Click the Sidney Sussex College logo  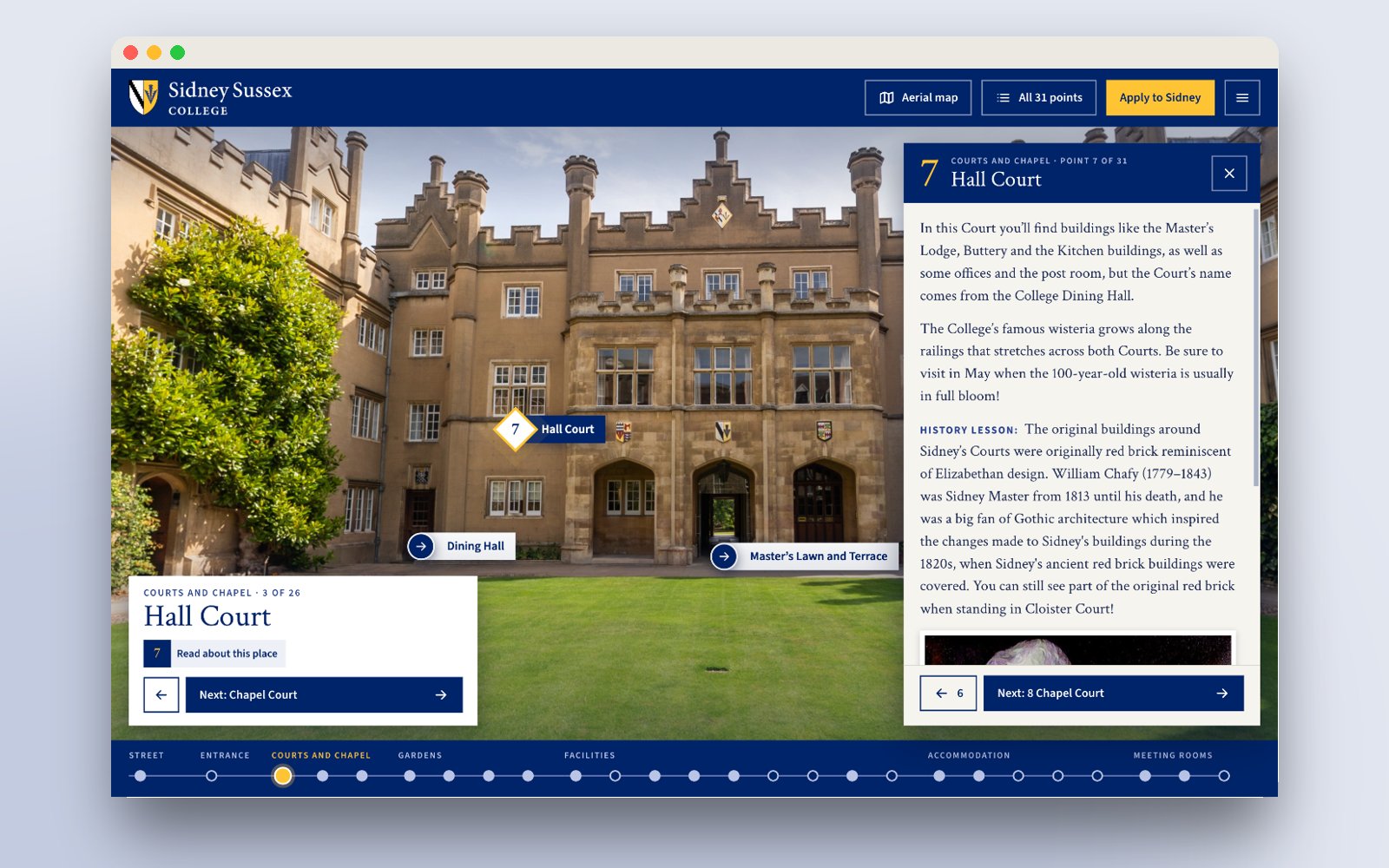pos(211,97)
